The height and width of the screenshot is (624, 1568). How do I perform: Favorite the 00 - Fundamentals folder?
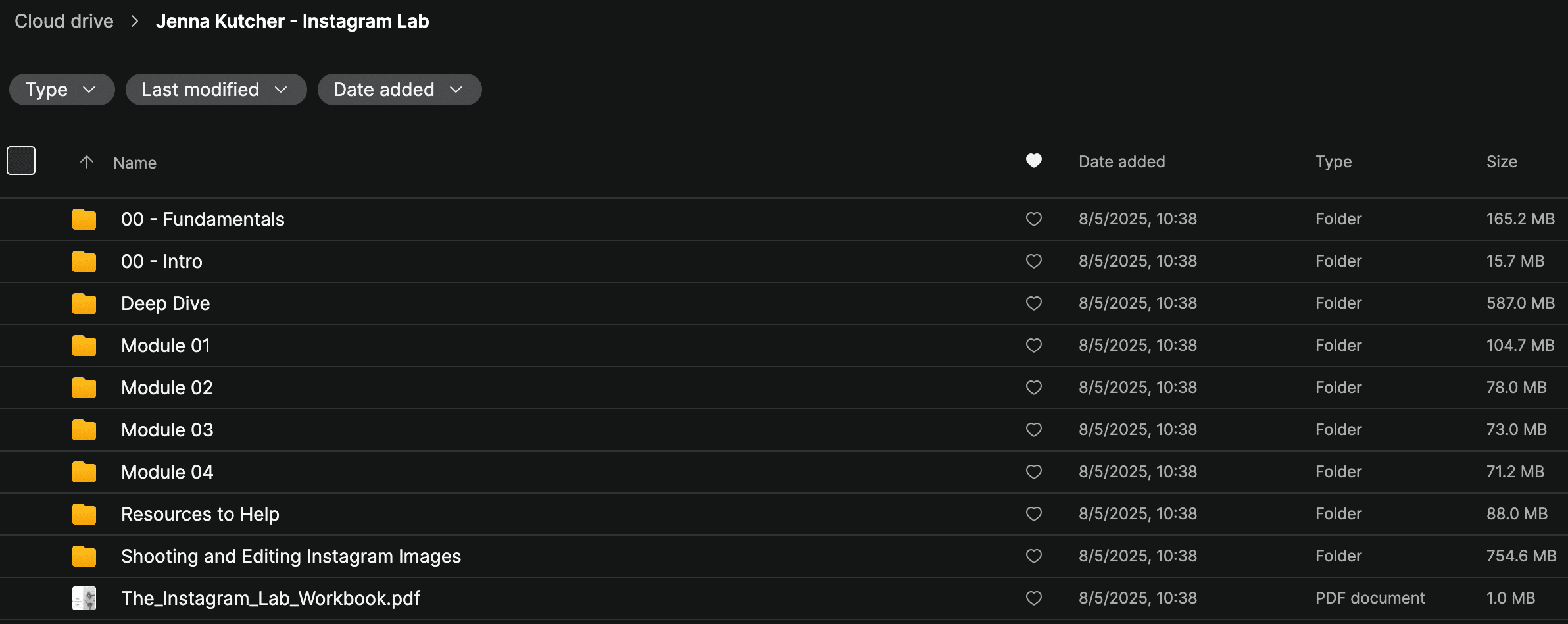tap(1033, 219)
